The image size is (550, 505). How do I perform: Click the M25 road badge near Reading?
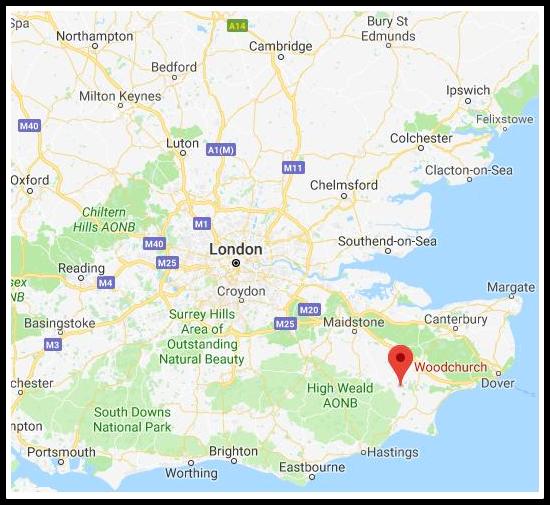pos(167,262)
